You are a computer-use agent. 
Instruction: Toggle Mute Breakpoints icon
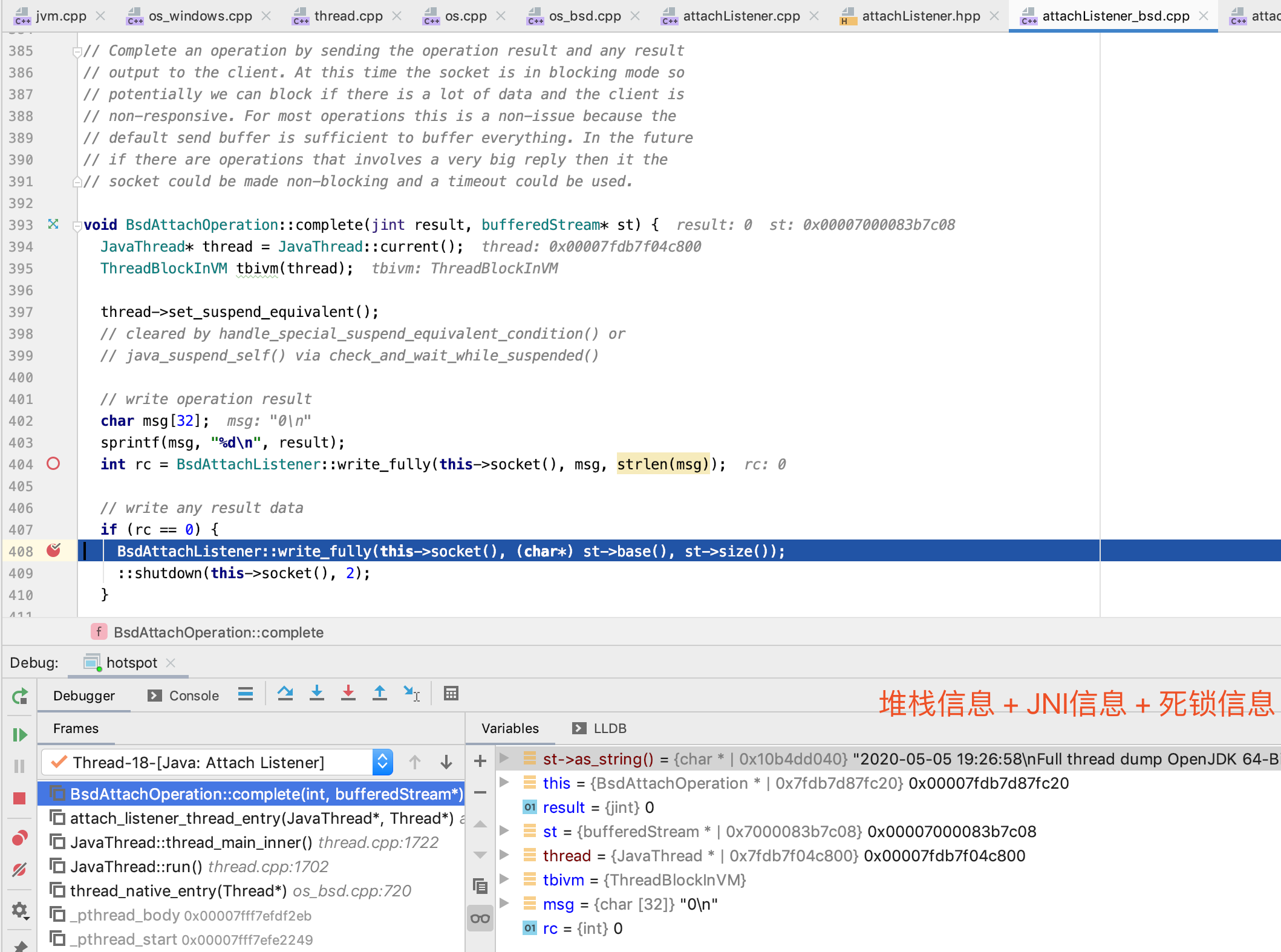click(19, 870)
